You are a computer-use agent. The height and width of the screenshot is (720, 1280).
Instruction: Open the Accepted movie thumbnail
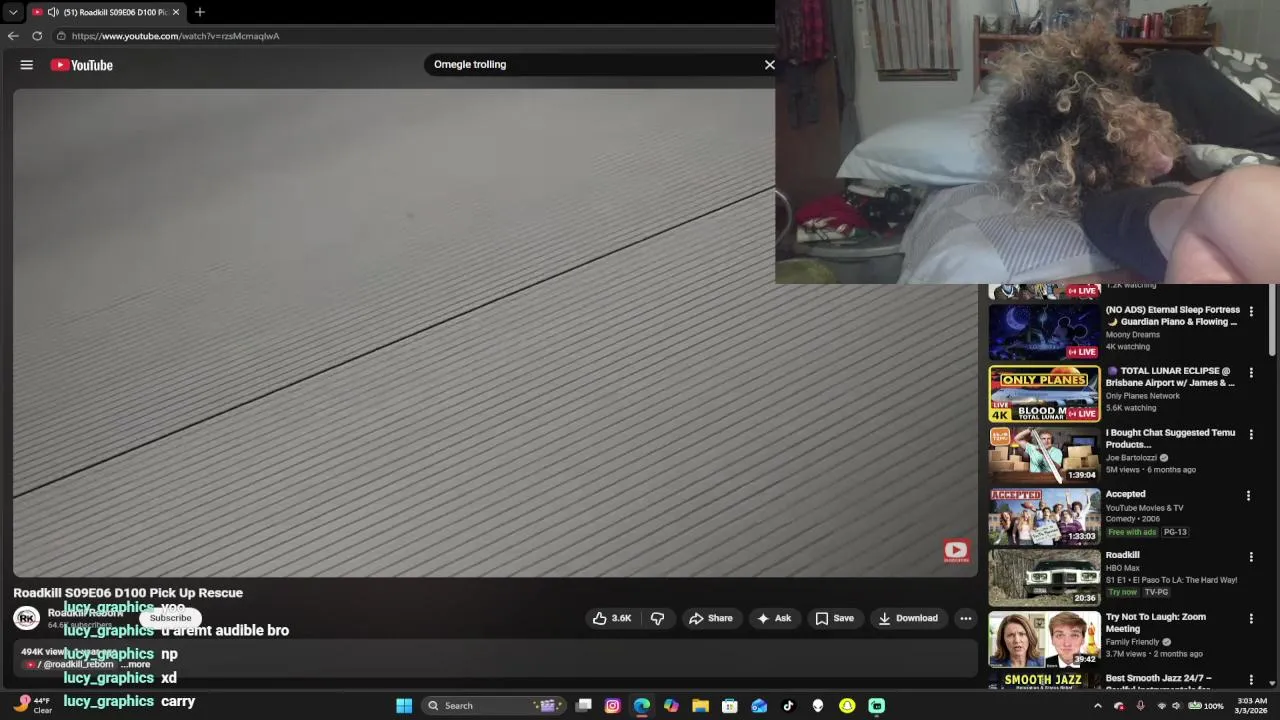click(x=1044, y=516)
